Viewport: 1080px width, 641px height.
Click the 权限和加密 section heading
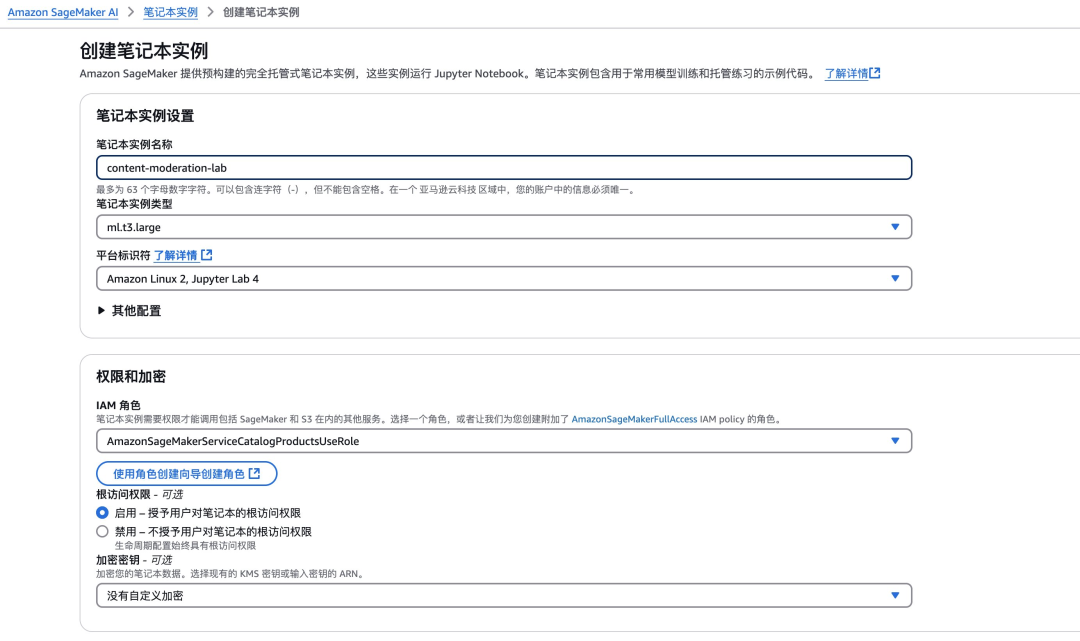pyautogui.click(x=131, y=377)
